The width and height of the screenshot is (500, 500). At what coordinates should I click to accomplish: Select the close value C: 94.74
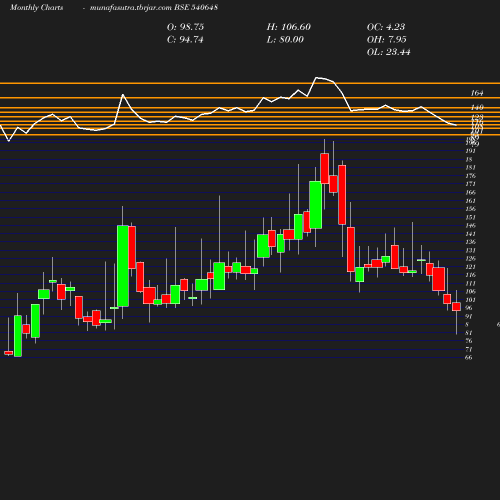pos(185,40)
